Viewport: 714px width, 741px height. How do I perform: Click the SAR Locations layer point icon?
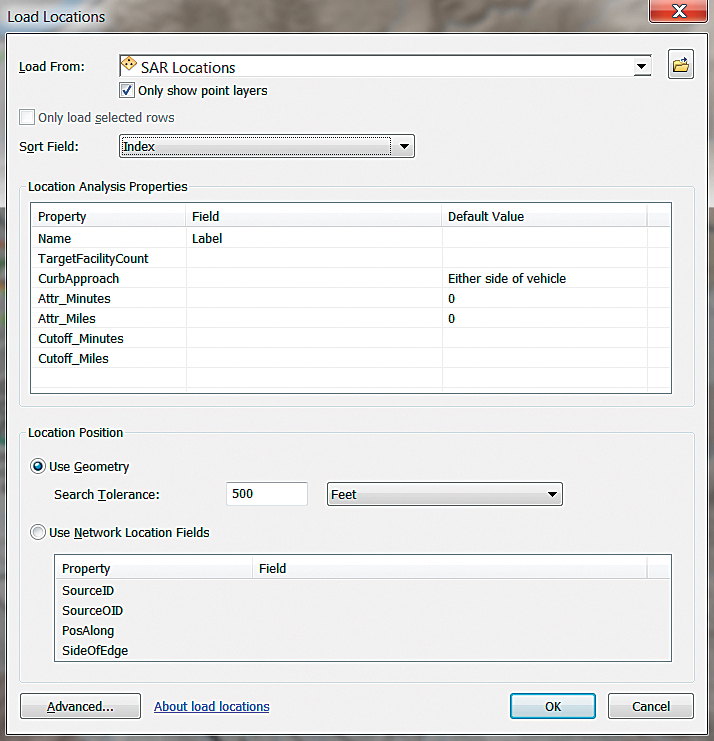(129, 64)
